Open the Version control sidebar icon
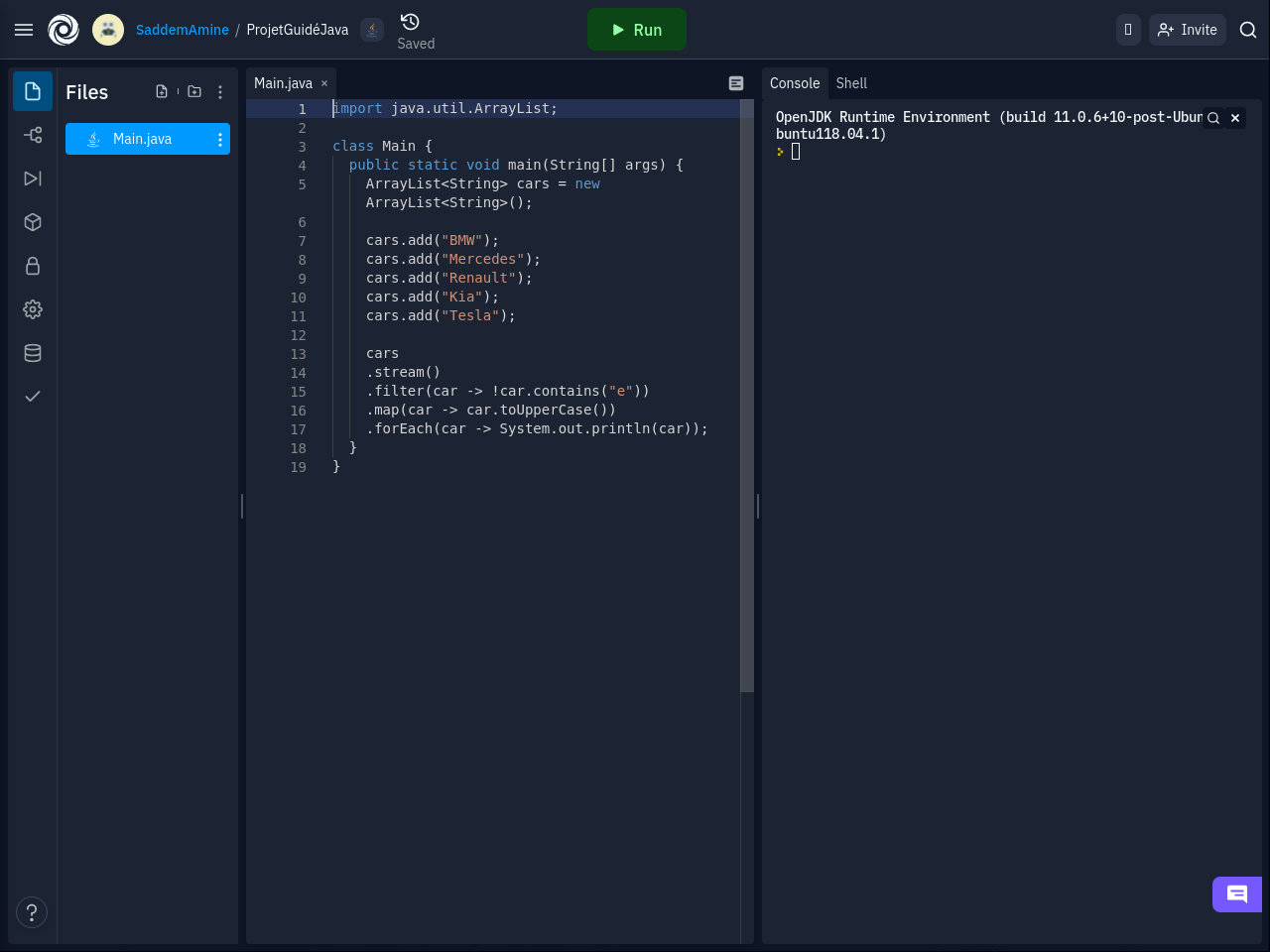This screenshot has width=1270, height=952. click(x=33, y=135)
